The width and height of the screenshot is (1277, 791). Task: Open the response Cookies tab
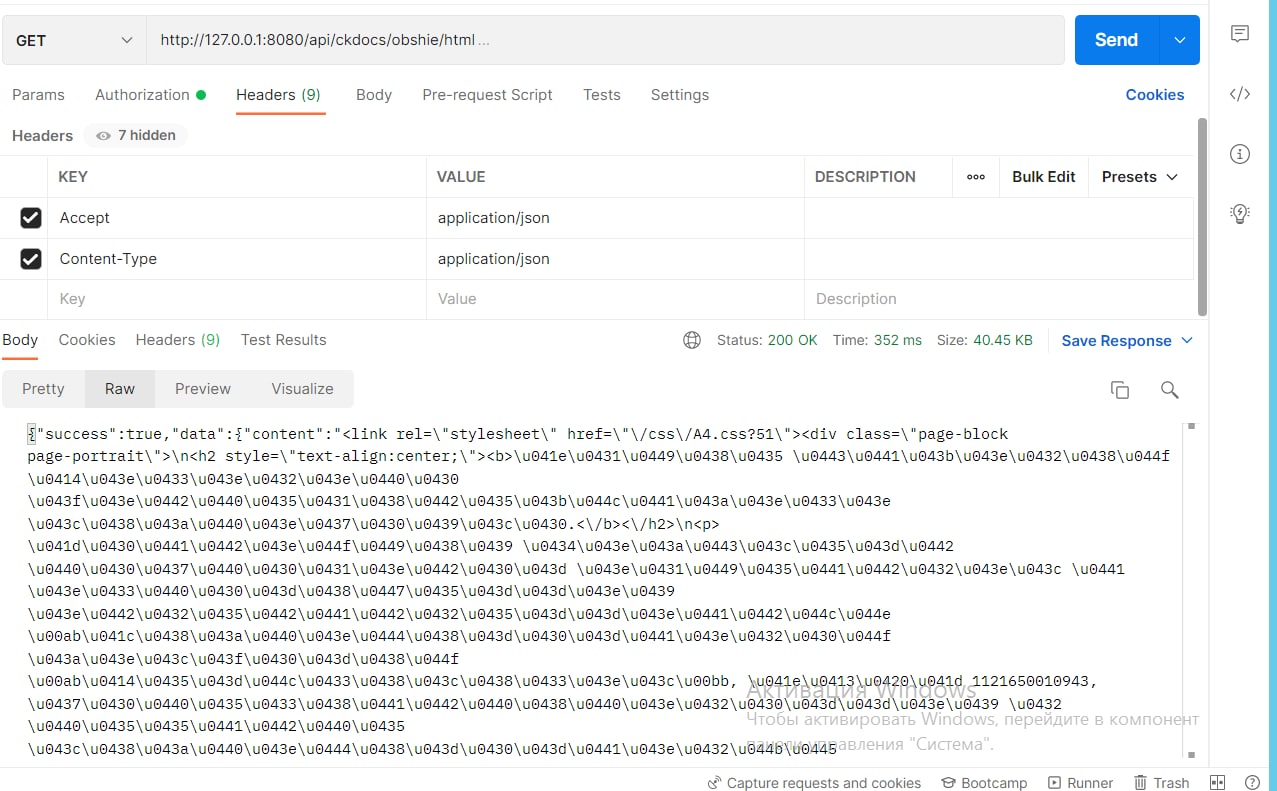(x=87, y=340)
